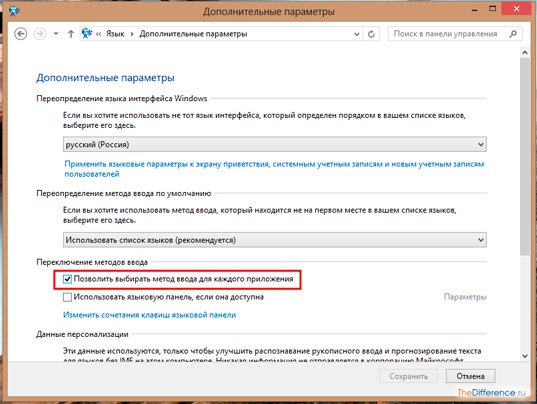
Task: Click the search magnifier icon
Action: coord(513,34)
